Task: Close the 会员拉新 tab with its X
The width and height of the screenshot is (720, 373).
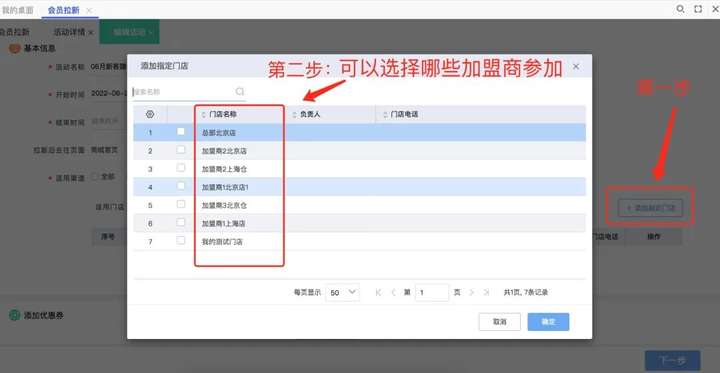Action: pos(89,10)
